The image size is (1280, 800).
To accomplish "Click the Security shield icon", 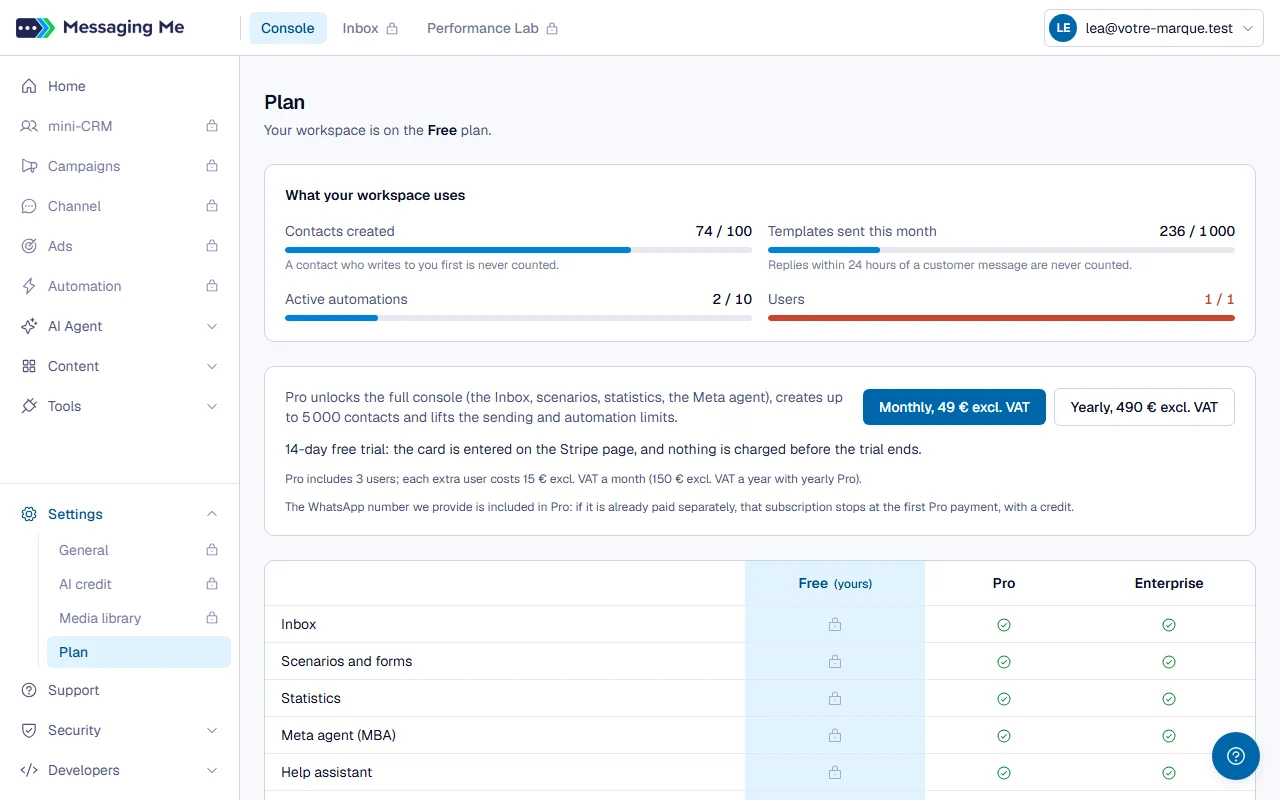I will tap(29, 730).
